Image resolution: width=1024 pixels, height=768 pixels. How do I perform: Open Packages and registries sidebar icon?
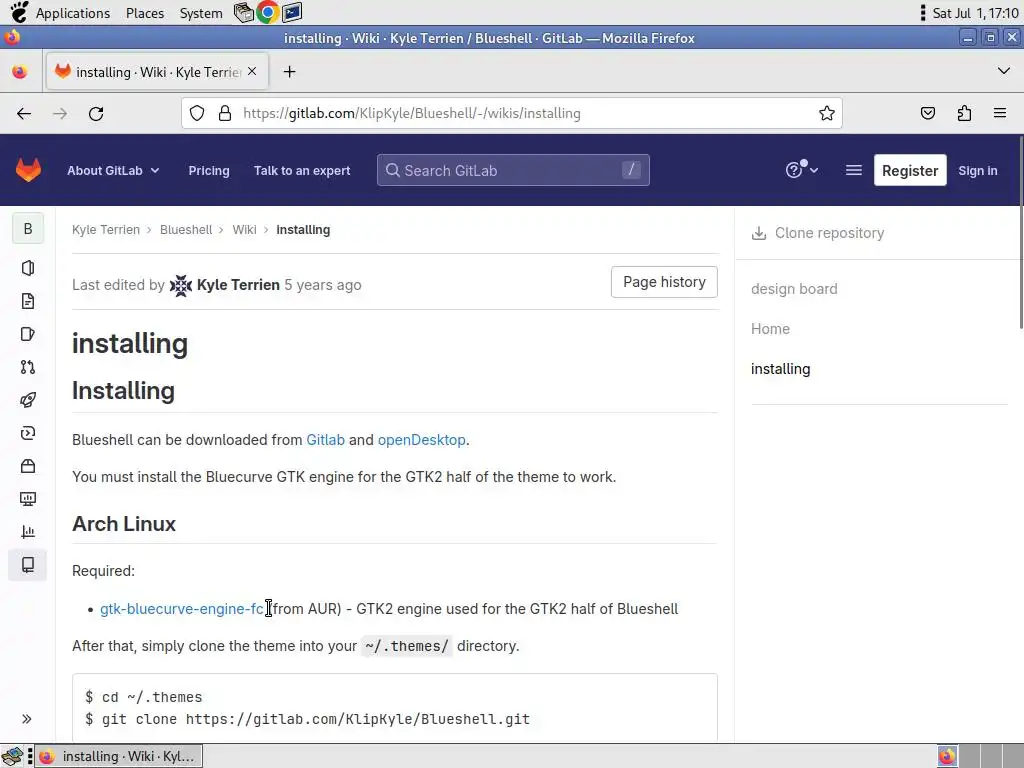28,466
